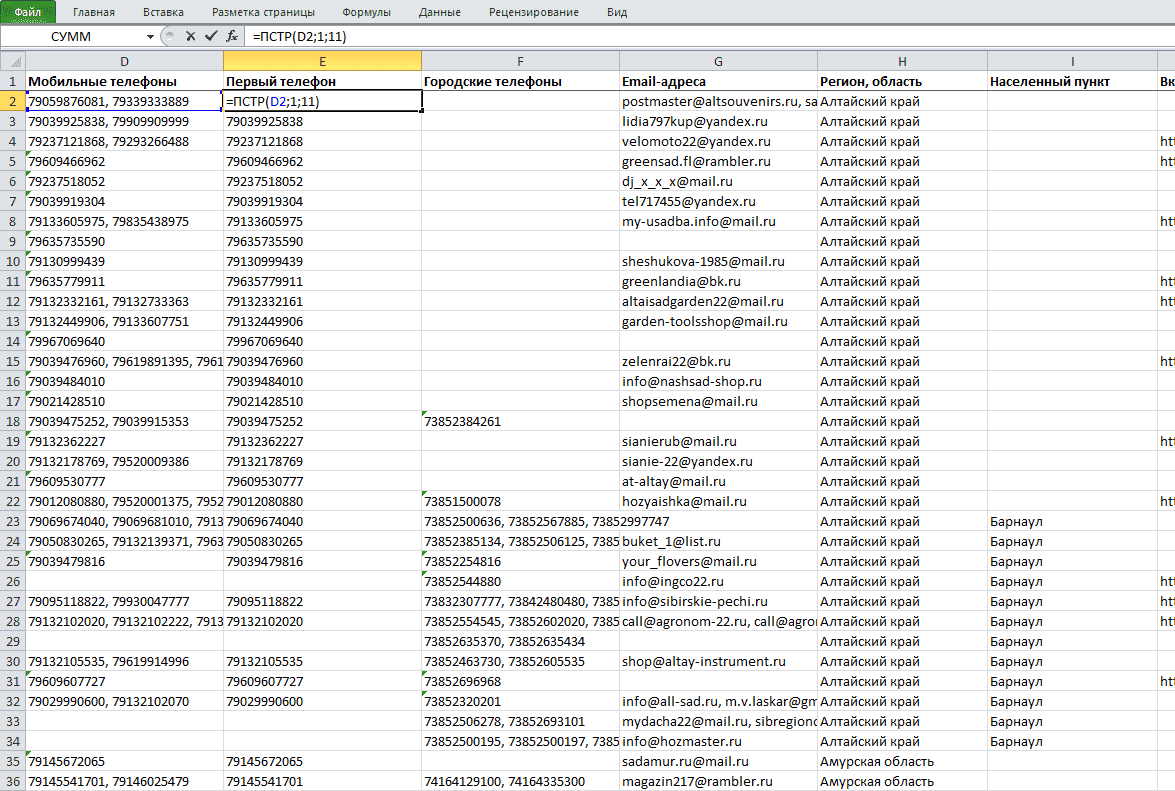
Task: Switch to the Вставка ribbon tab
Action: tap(163, 12)
